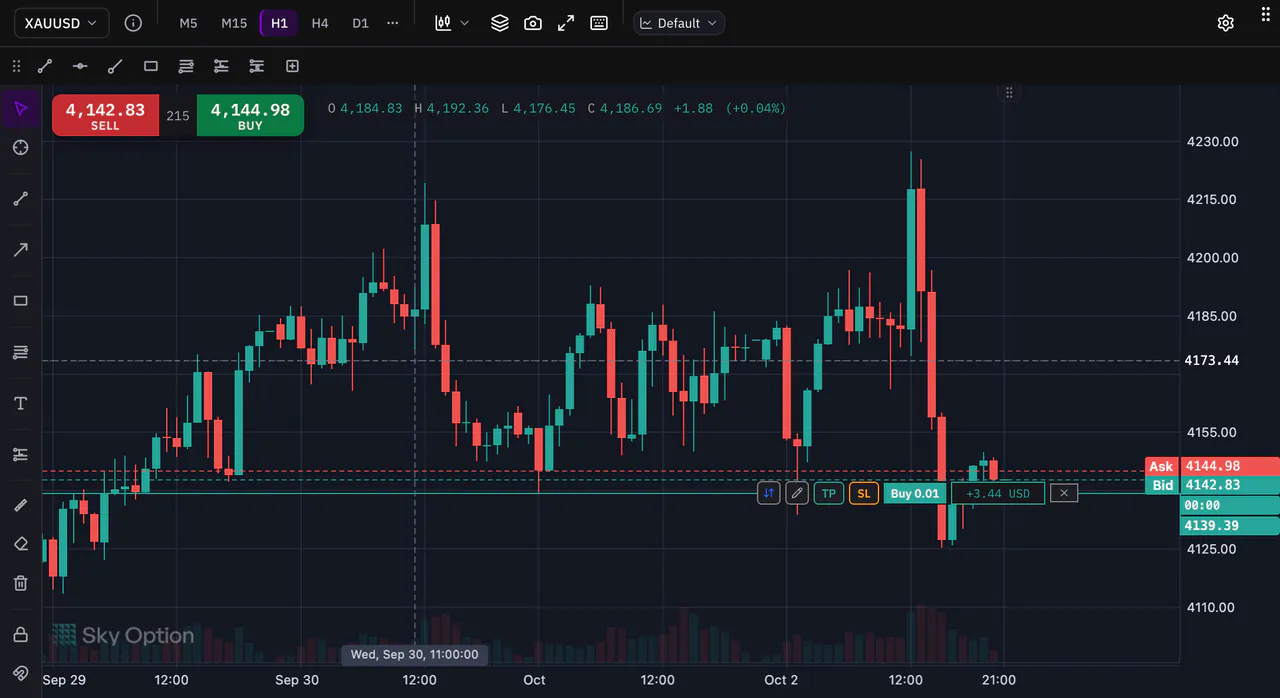Open the Fibonacci tools group in the left sidebar
Screen dimensions: 1280x698
21,352
